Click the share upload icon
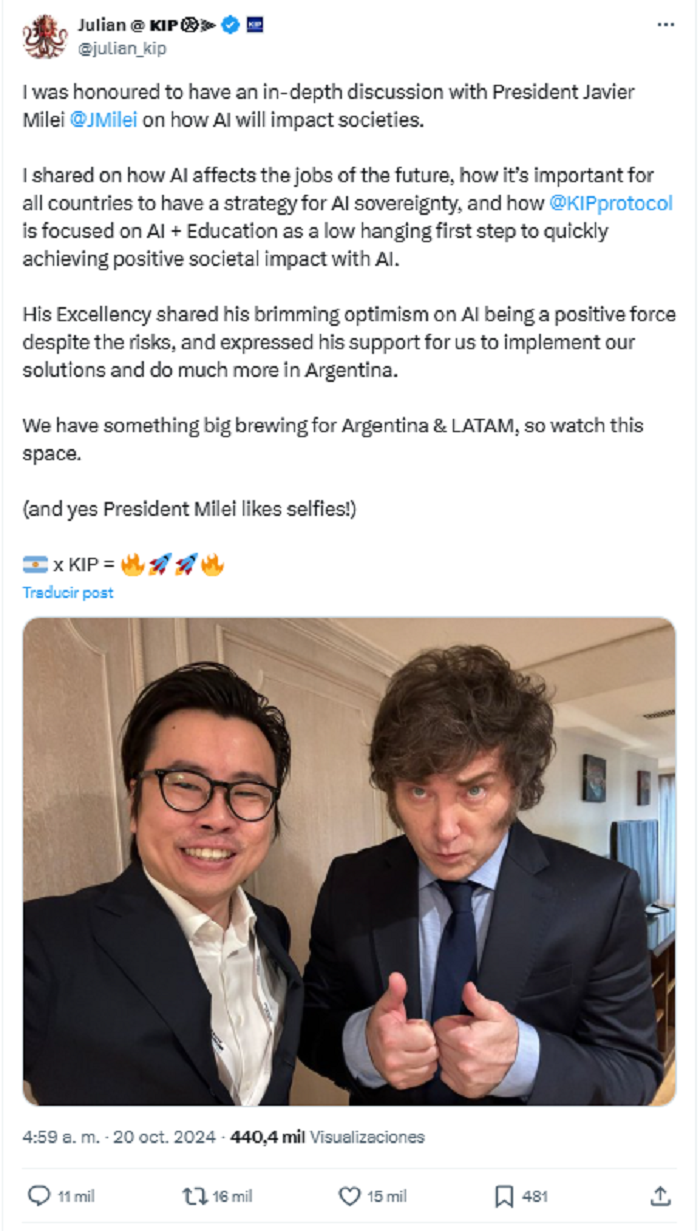Viewport: 700px width, 1231px height. point(660,1195)
